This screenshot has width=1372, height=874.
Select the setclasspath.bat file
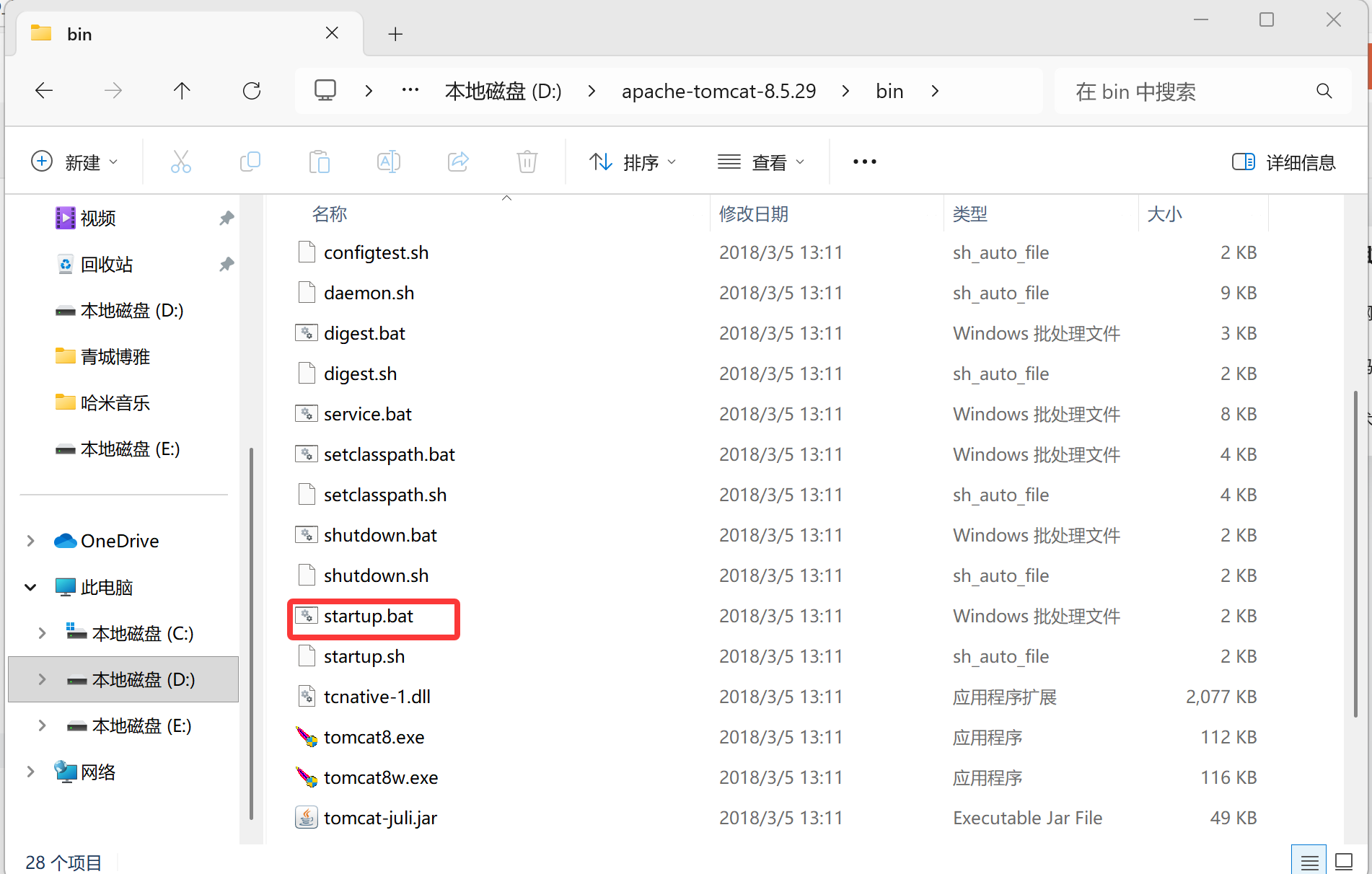coord(390,454)
